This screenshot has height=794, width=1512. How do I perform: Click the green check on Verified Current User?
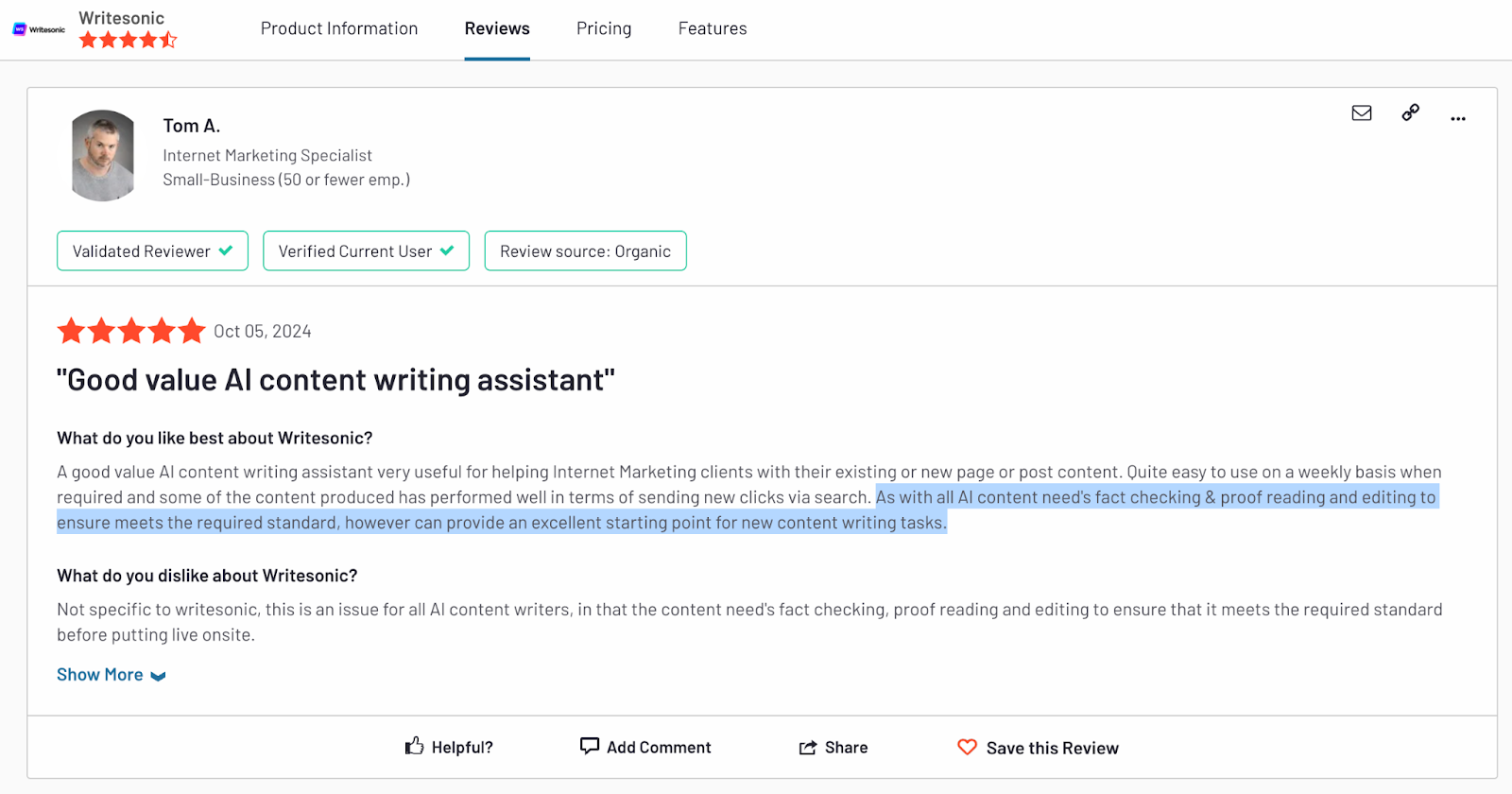pyautogui.click(x=447, y=250)
